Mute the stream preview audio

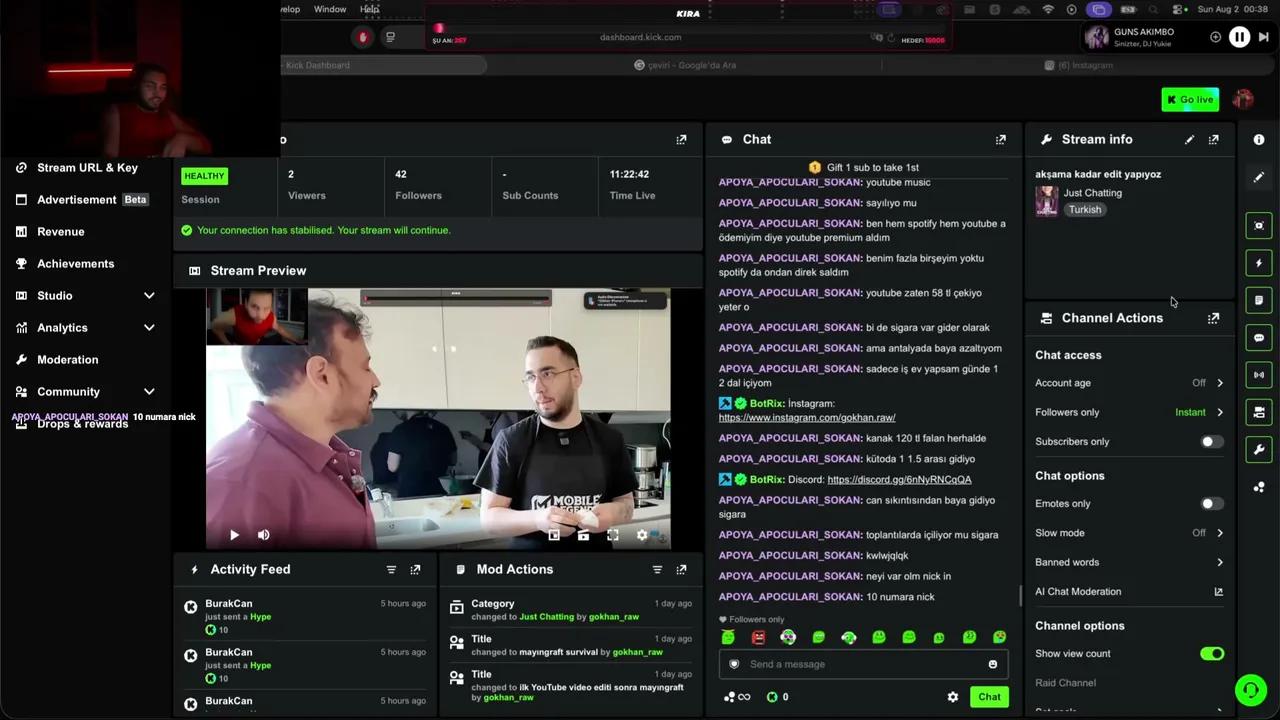[x=264, y=535]
